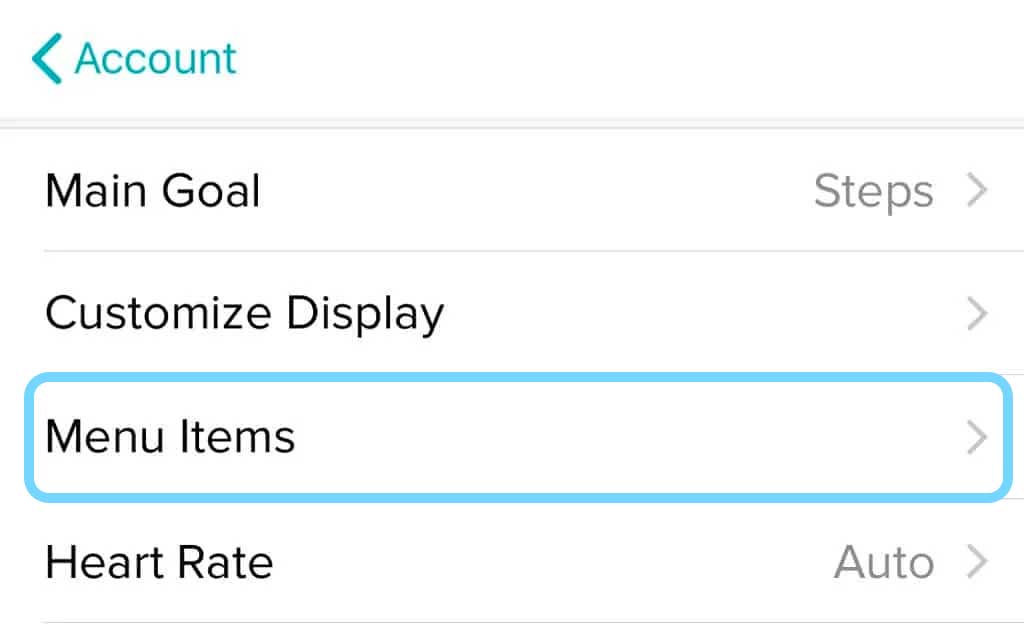Click the Account back link text
Screen dimensions: 1024x632
[x=155, y=58]
